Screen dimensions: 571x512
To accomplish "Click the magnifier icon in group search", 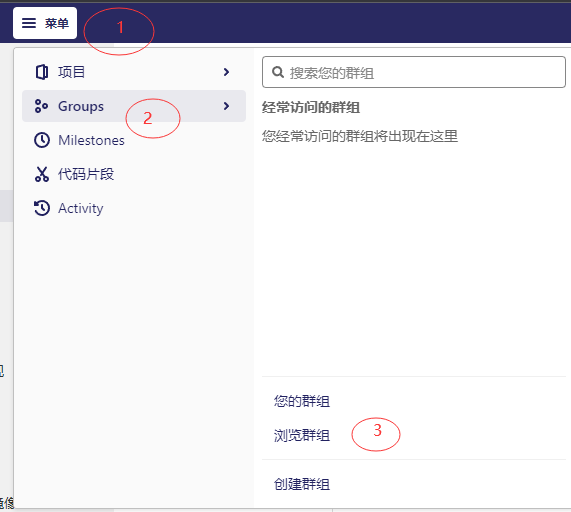I will [278, 72].
